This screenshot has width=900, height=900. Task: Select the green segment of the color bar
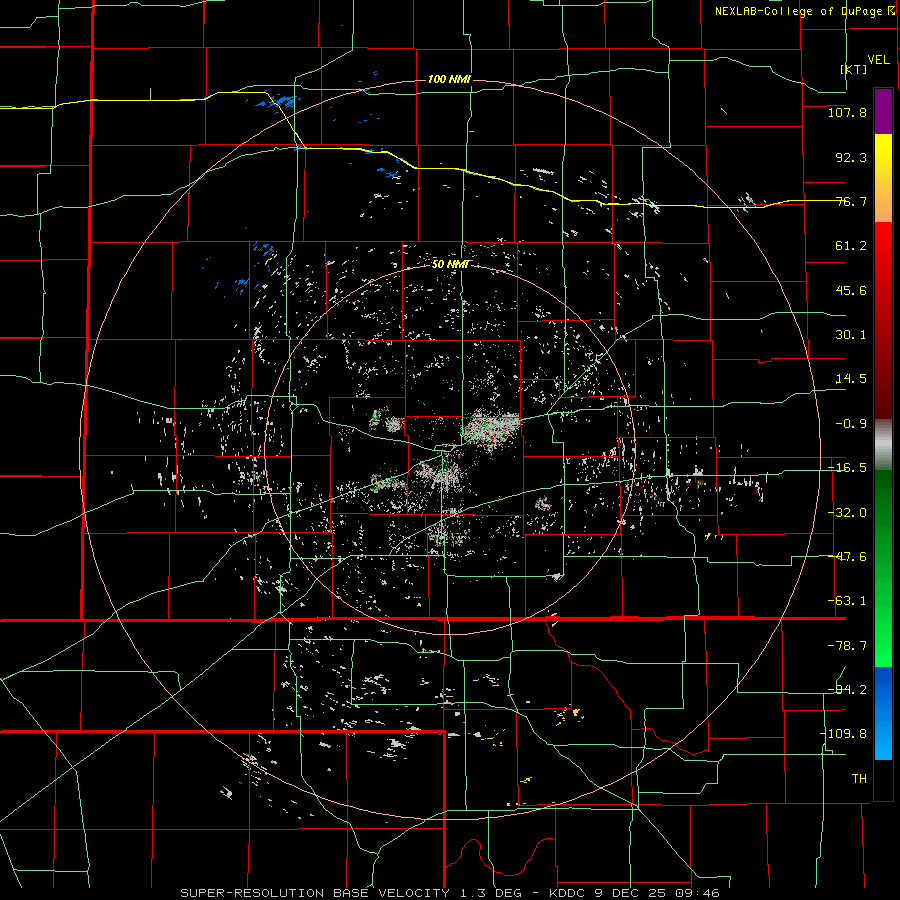(x=883, y=568)
